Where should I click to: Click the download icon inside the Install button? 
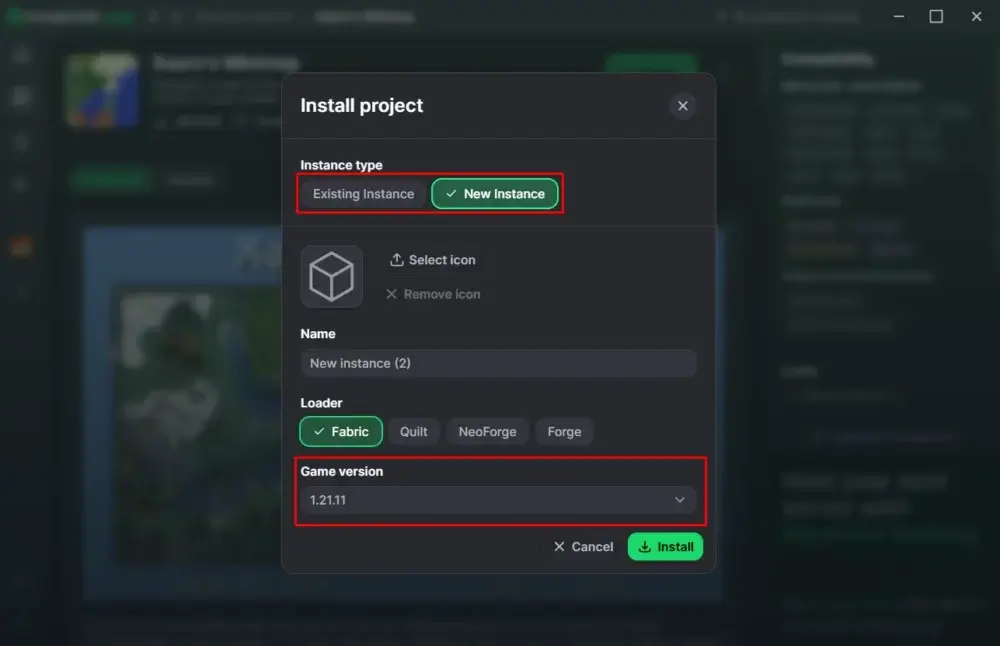pos(644,546)
